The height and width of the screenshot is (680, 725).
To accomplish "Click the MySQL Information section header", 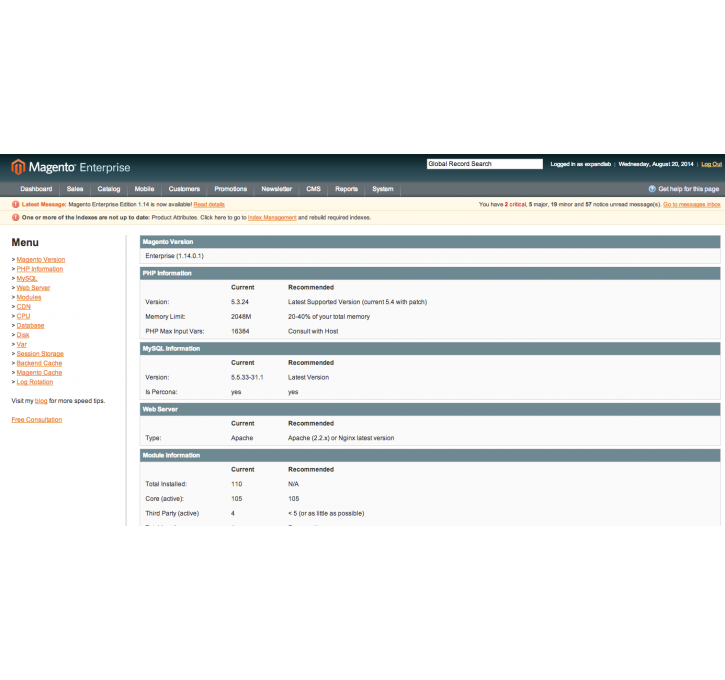I will pos(430,349).
